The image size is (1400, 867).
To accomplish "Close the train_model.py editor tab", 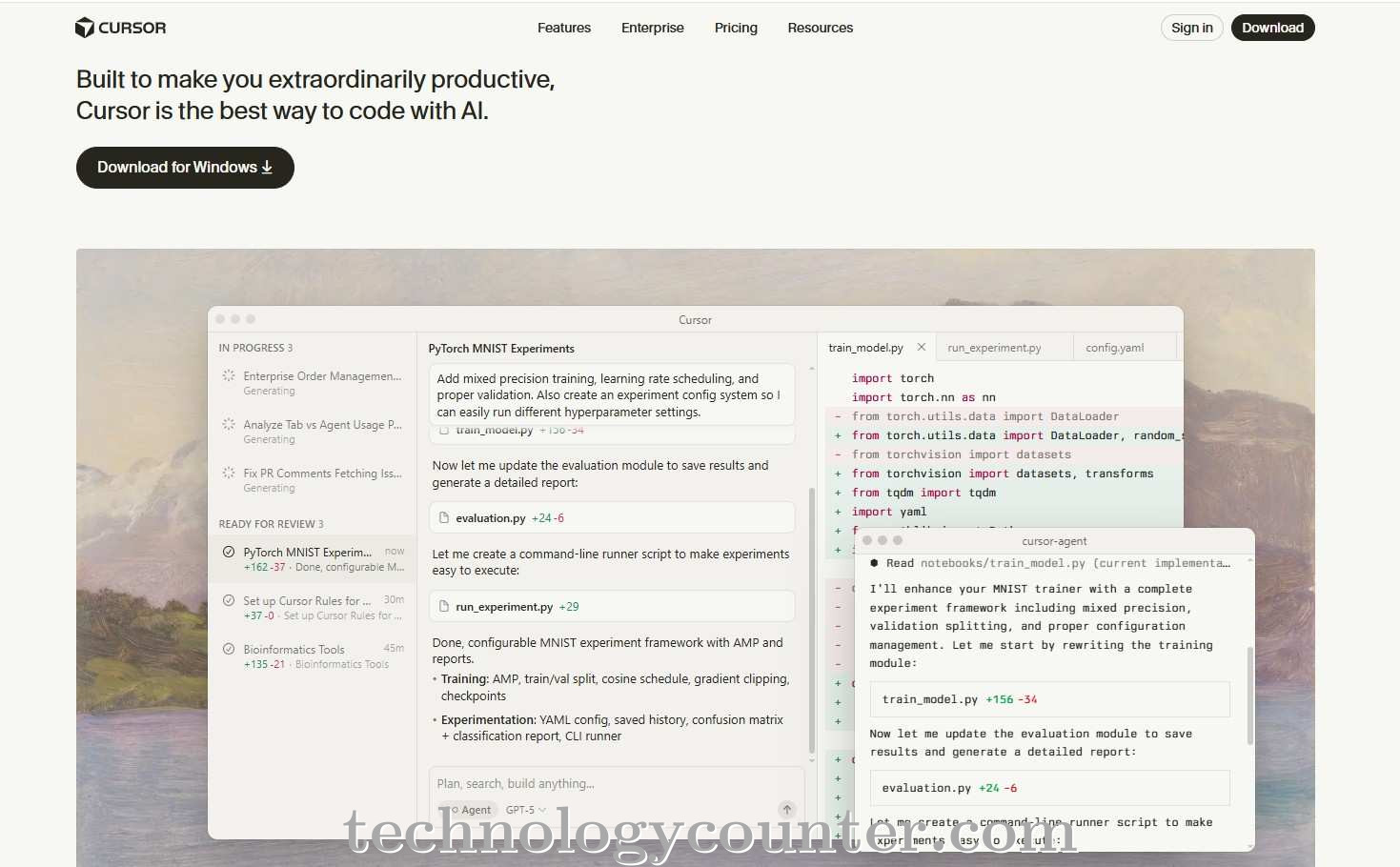I will pyautogui.click(x=922, y=348).
